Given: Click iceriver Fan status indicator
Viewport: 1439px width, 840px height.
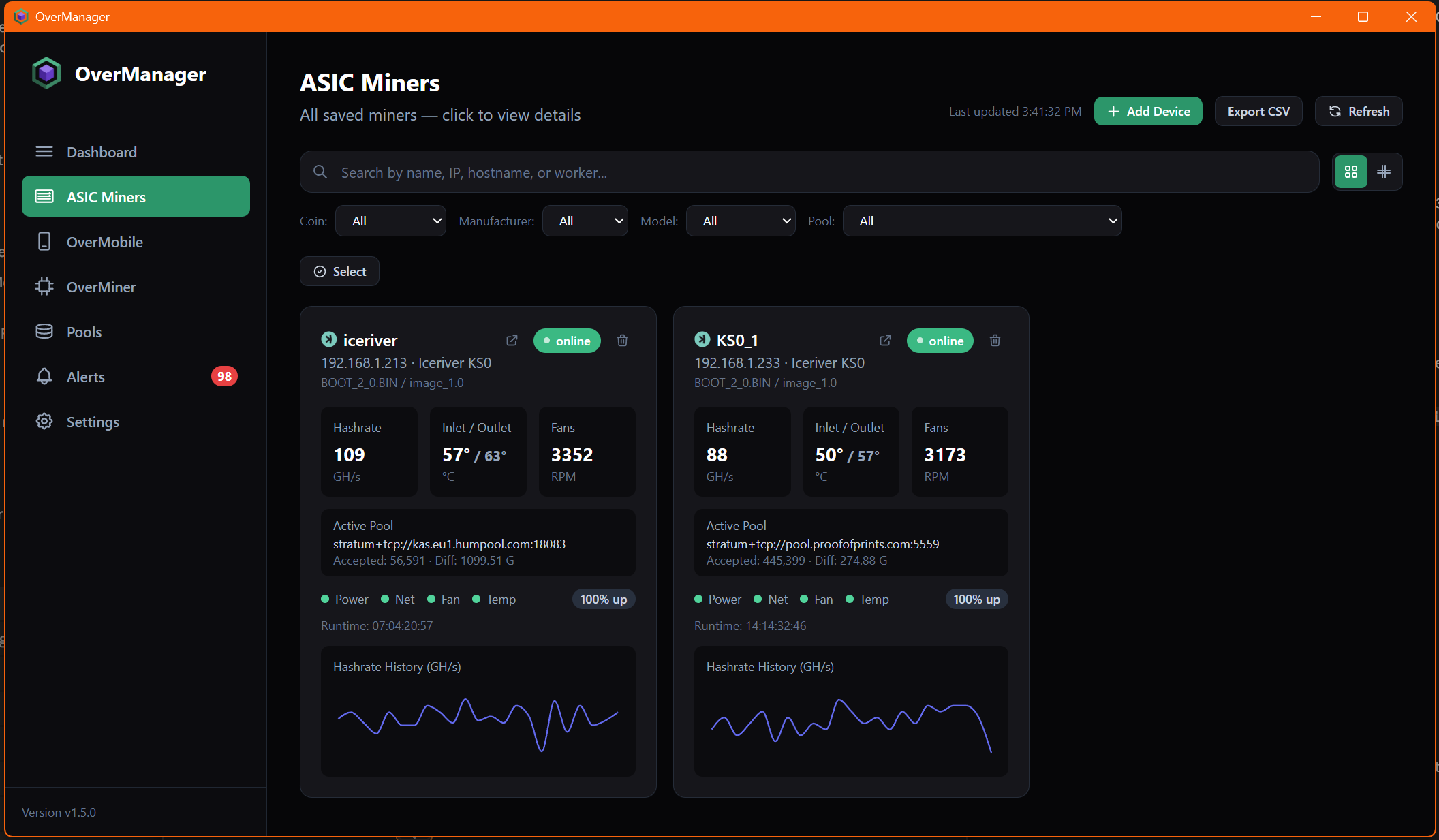Looking at the screenshot, I should (444, 599).
